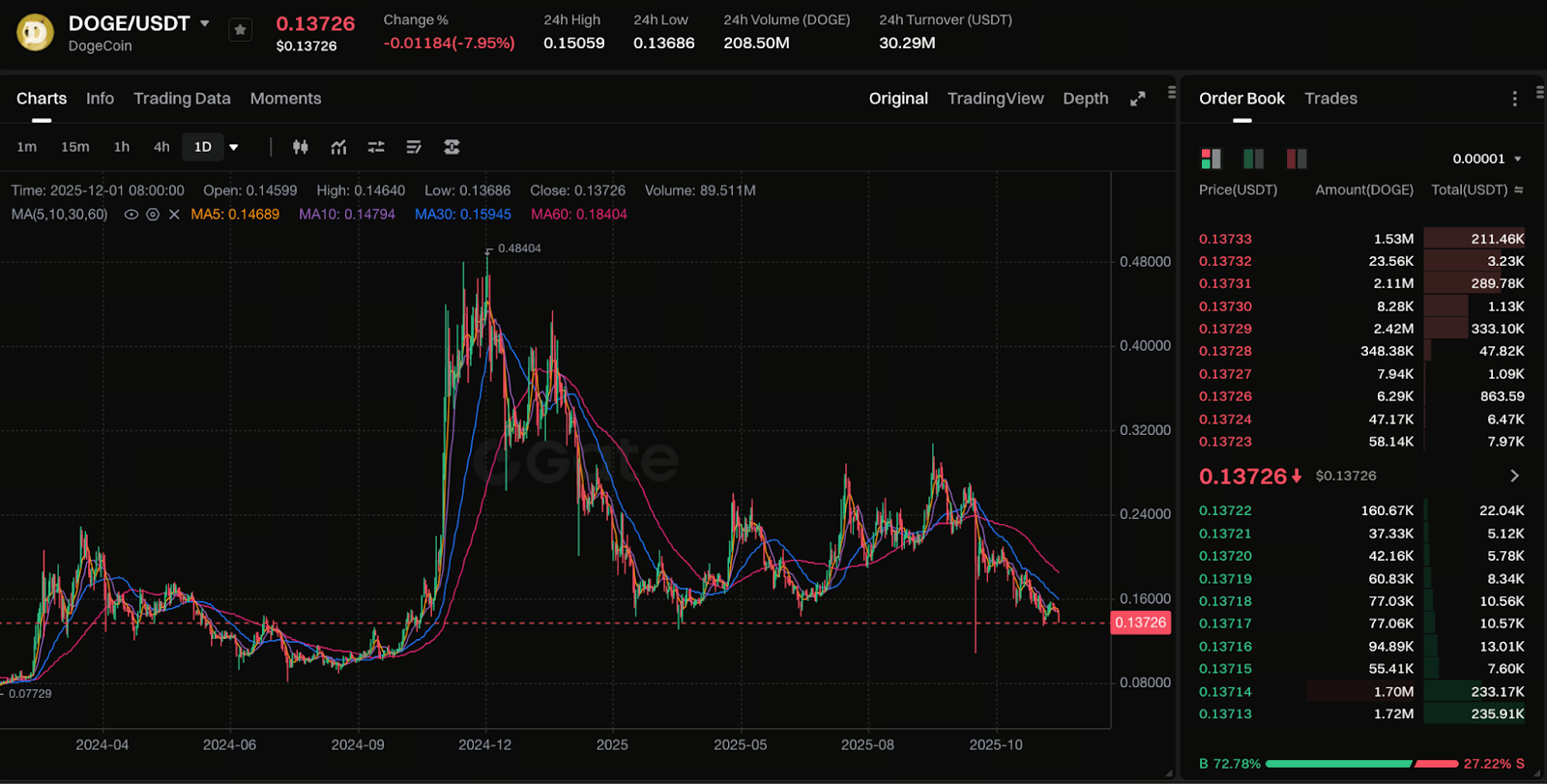Show sell orders only view
Screen dimensions: 1547x784
pos(1297,159)
